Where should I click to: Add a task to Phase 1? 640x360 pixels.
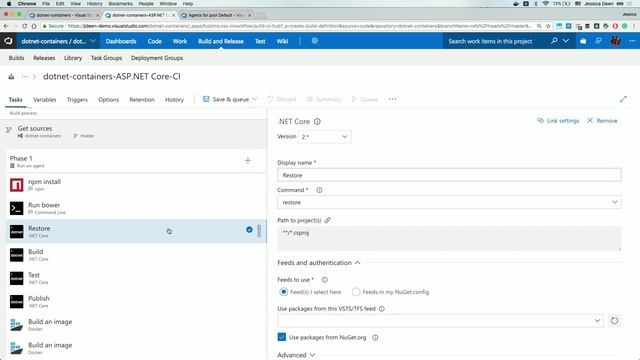[x=248, y=160]
